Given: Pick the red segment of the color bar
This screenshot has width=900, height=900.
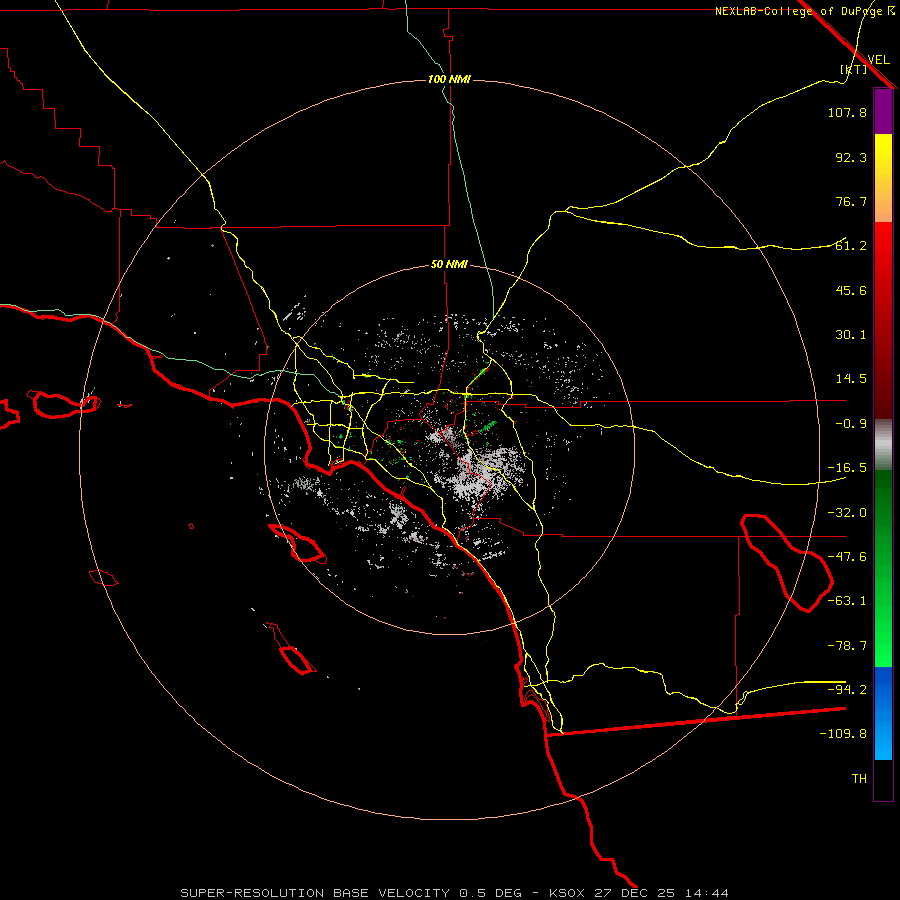Looking at the screenshot, I should click(x=883, y=320).
